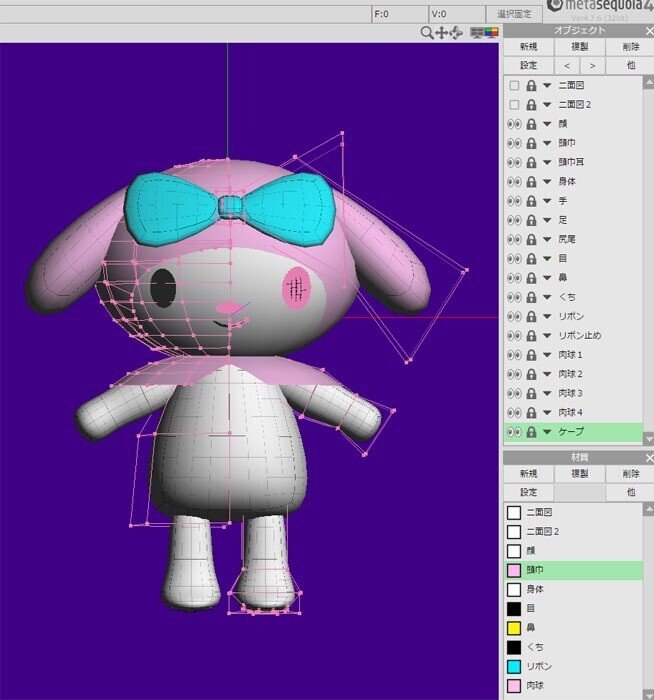The width and height of the screenshot is (654, 700).
Task: Click 新規 in the object panel
Action: (x=529, y=46)
